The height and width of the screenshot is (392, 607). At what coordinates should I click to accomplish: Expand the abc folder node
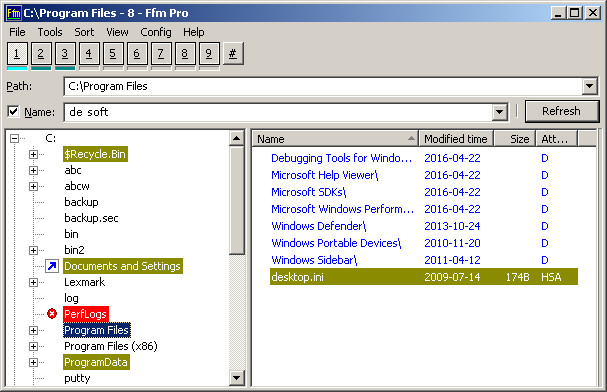pyautogui.click(x=33, y=170)
